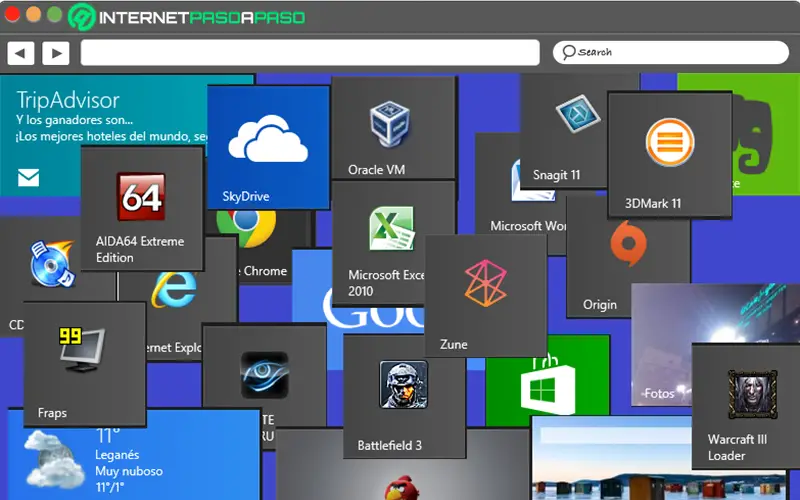Click 'Y los ganadores son...' text
Screen dimensions: 800x500
click(x=74, y=120)
